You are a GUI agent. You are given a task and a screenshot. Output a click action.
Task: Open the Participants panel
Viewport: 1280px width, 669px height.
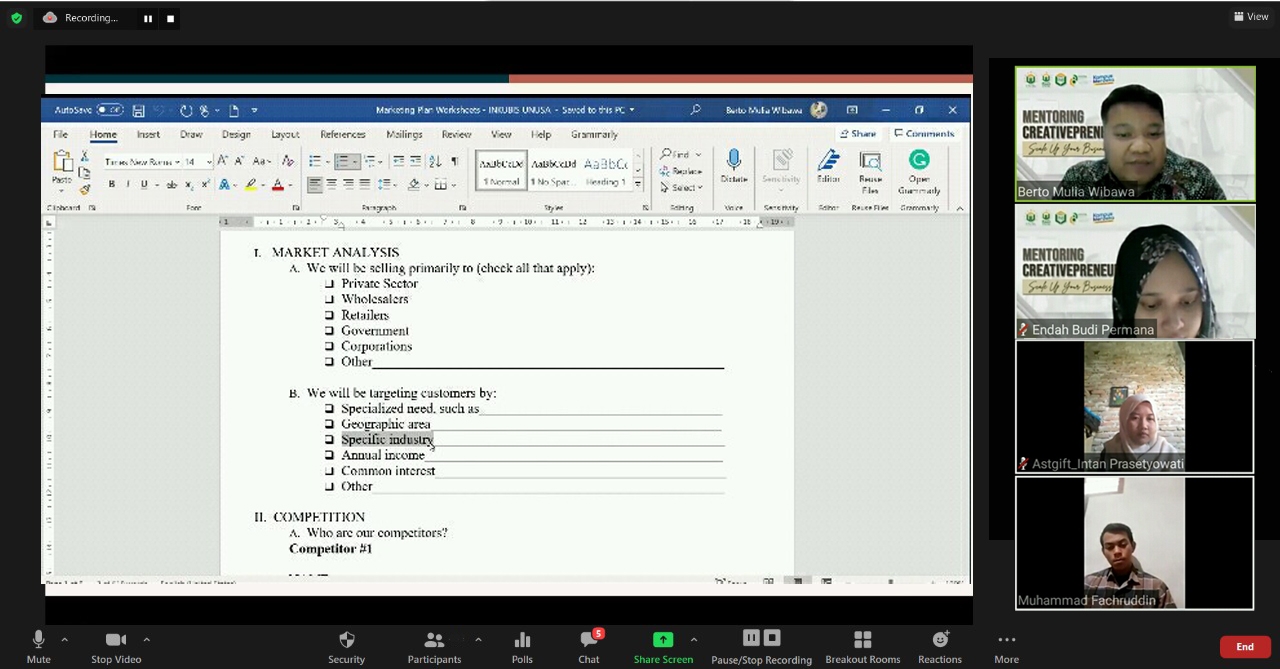coord(434,645)
